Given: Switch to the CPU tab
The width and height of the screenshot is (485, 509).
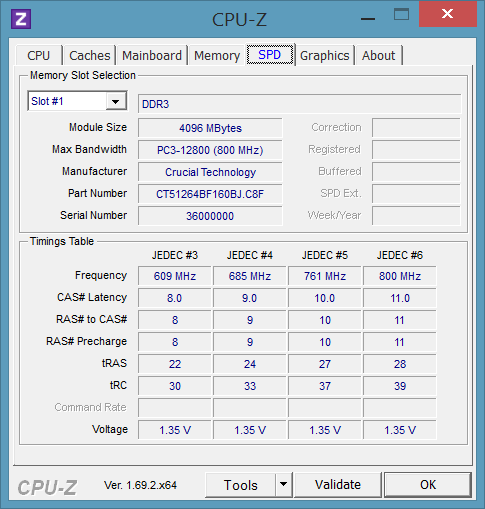Looking at the screenshot, I should pyautogui.click(x=39, y=55).
